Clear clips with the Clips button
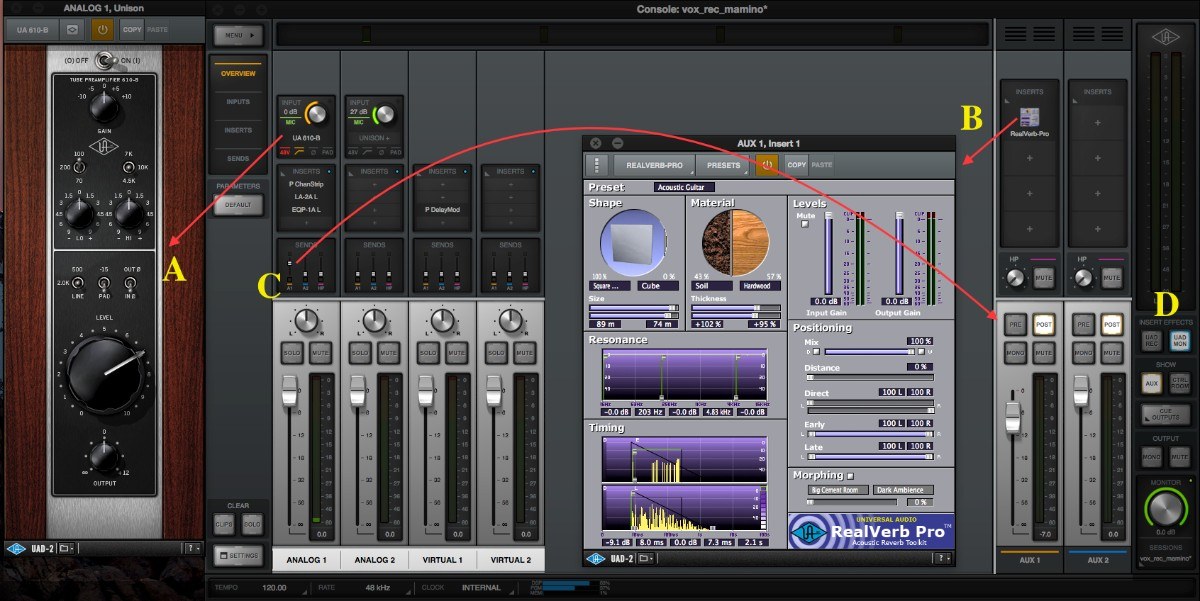Image resolution: width=1200 pixels, height=601 pixels. 225,524
